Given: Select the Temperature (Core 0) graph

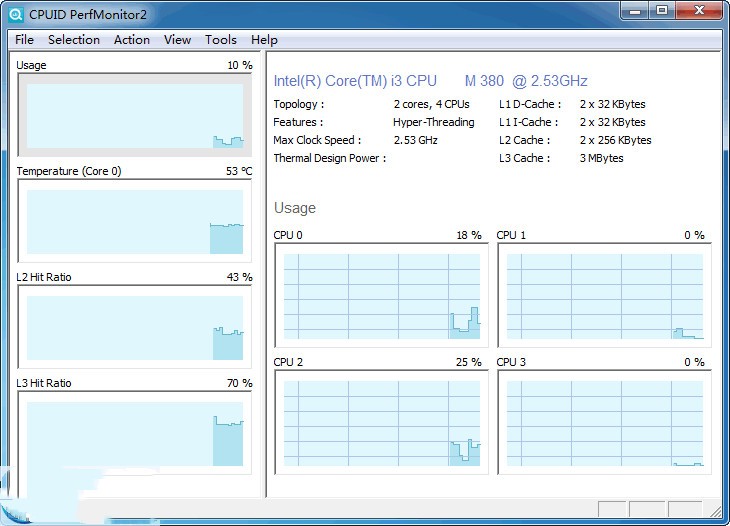Looking at the screenshot, I should tap(135, 221).
